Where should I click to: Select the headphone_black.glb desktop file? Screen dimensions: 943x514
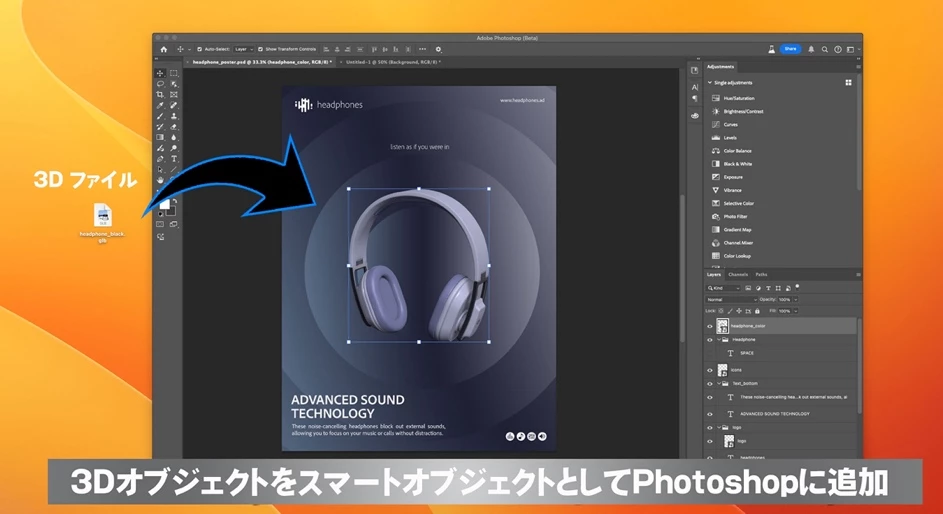[103, 223]
